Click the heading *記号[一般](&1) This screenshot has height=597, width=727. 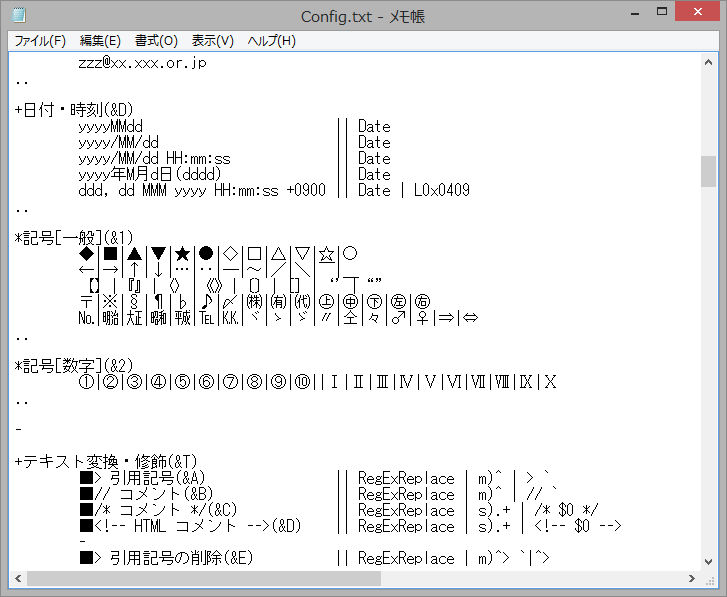pyautogui.click(x=74, y=238)
